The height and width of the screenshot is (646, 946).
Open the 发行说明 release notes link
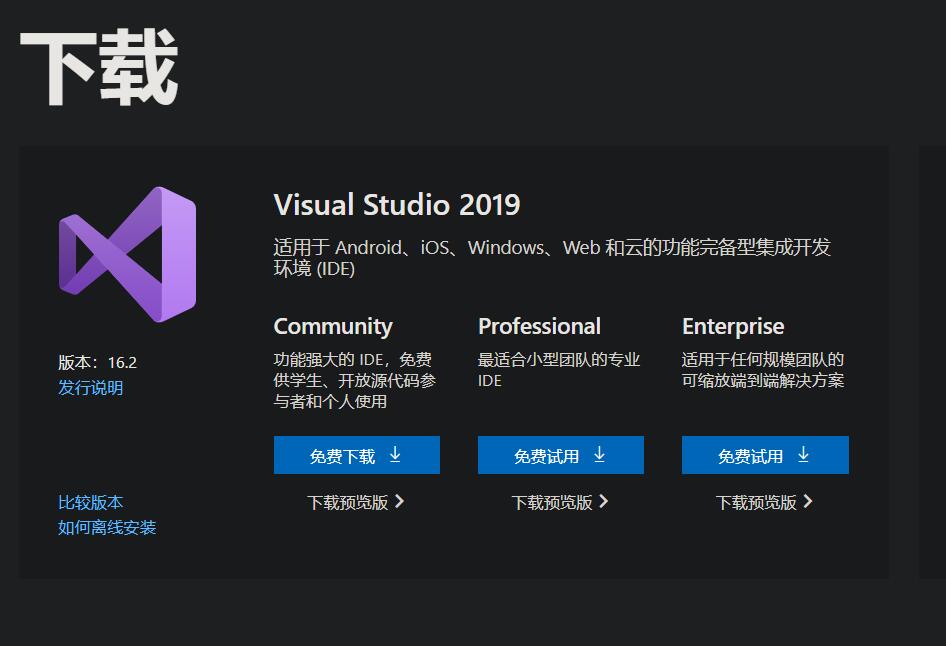point(90,387)
